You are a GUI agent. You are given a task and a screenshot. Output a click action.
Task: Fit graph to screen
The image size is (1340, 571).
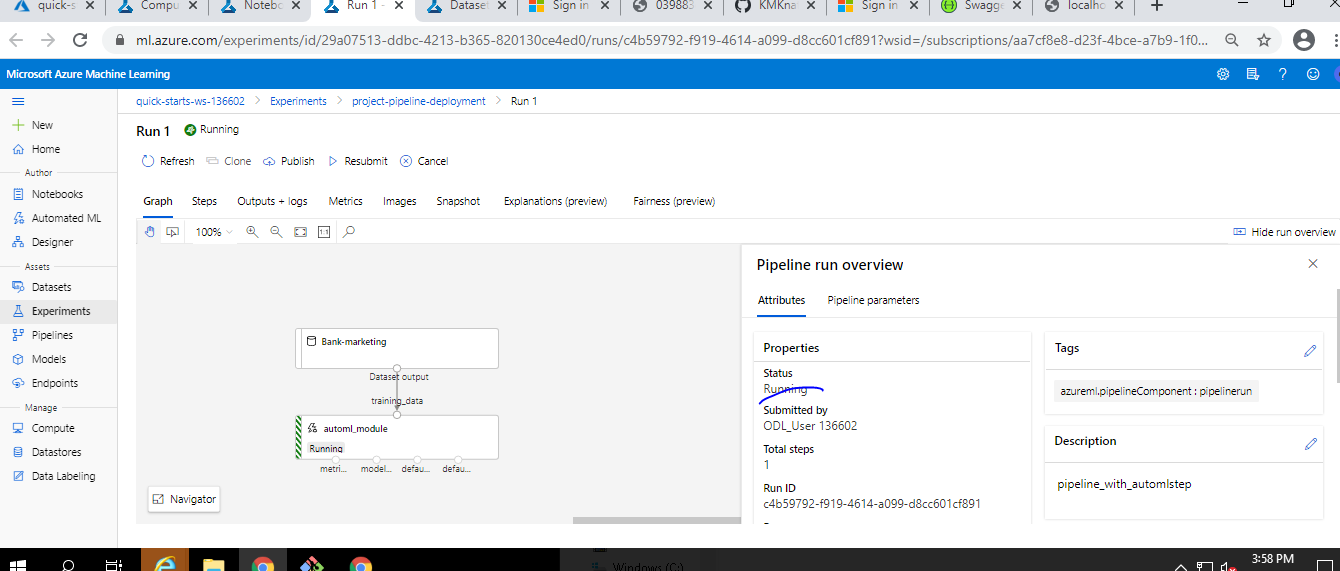(x=300, y=231)
